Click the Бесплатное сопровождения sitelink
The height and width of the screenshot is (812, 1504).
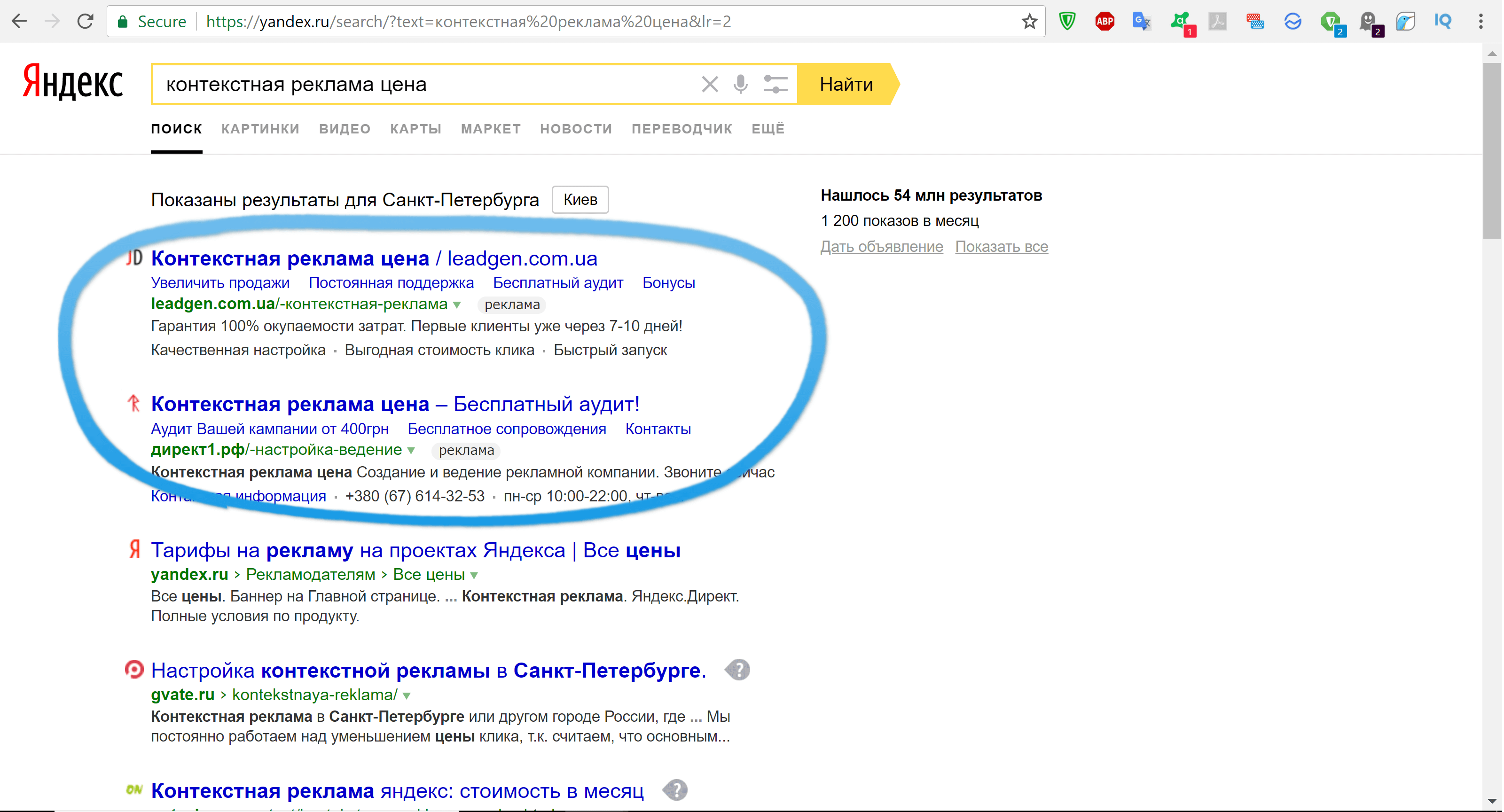click(x=507, y=429)
